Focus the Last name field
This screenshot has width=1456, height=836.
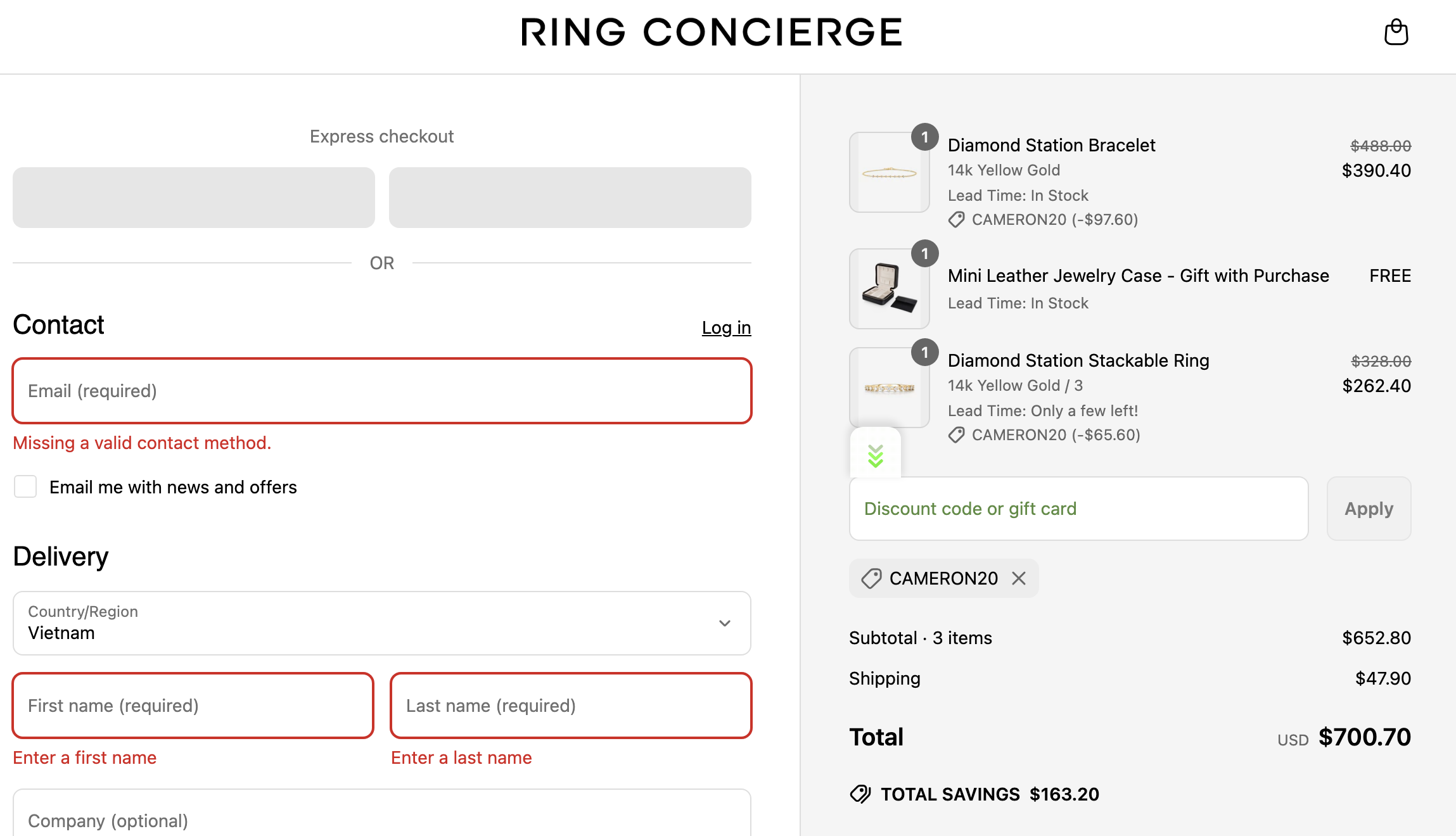pyautogui.click(x=570, y=706)
